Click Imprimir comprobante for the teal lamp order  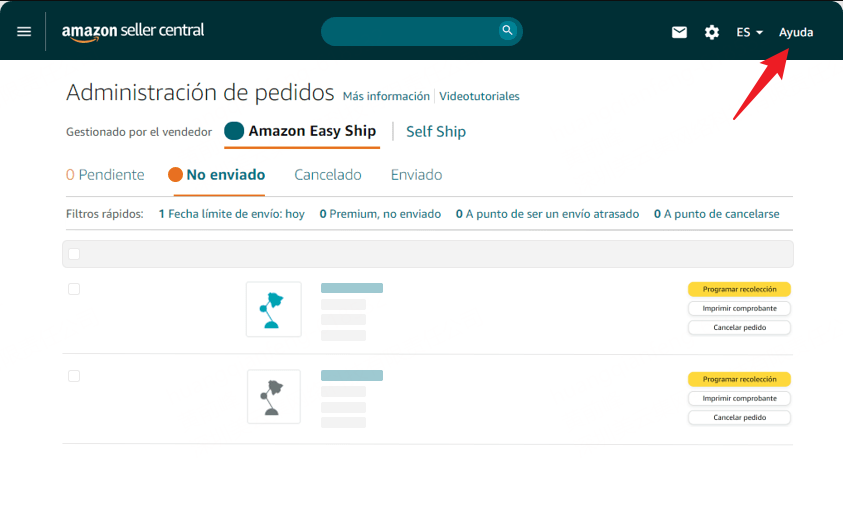click(739, 309)
